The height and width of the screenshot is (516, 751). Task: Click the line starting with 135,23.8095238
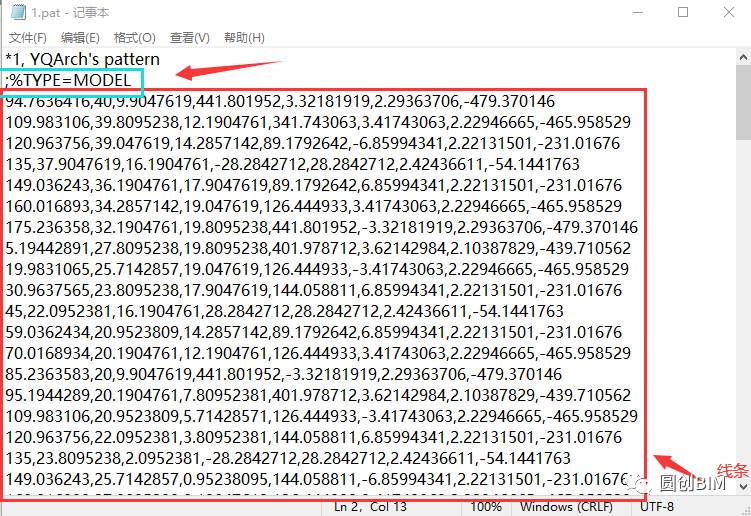pos(288,459)
